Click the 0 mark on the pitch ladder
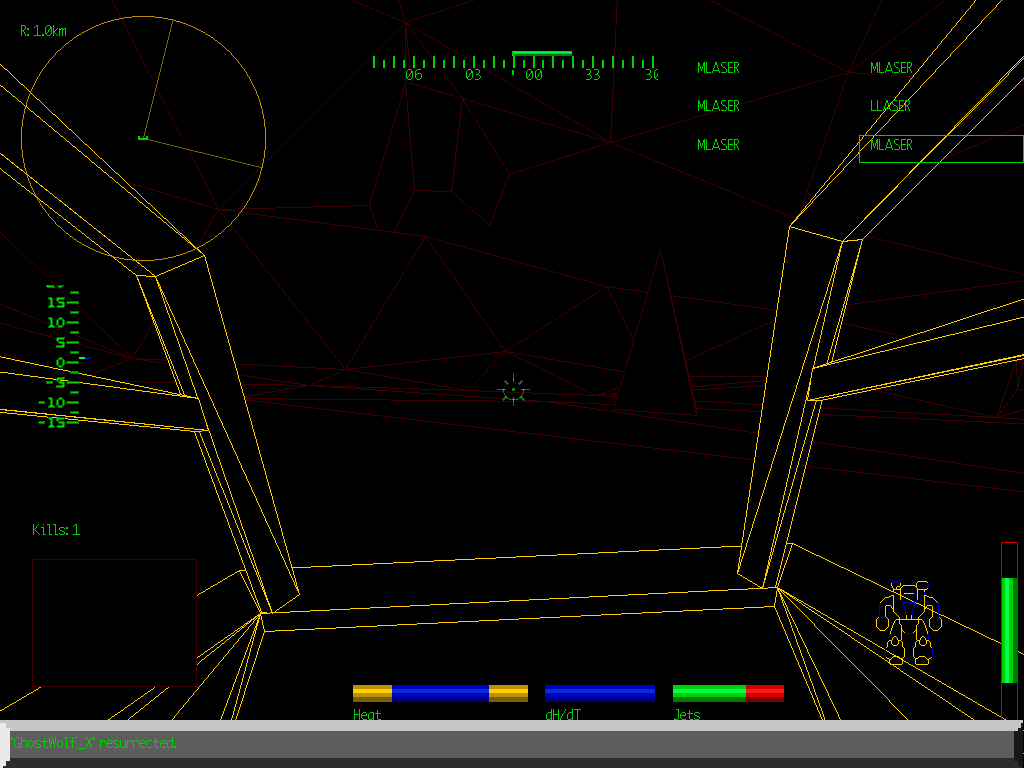The width and height of the screenshot is (1024, 768). [60, 362]
